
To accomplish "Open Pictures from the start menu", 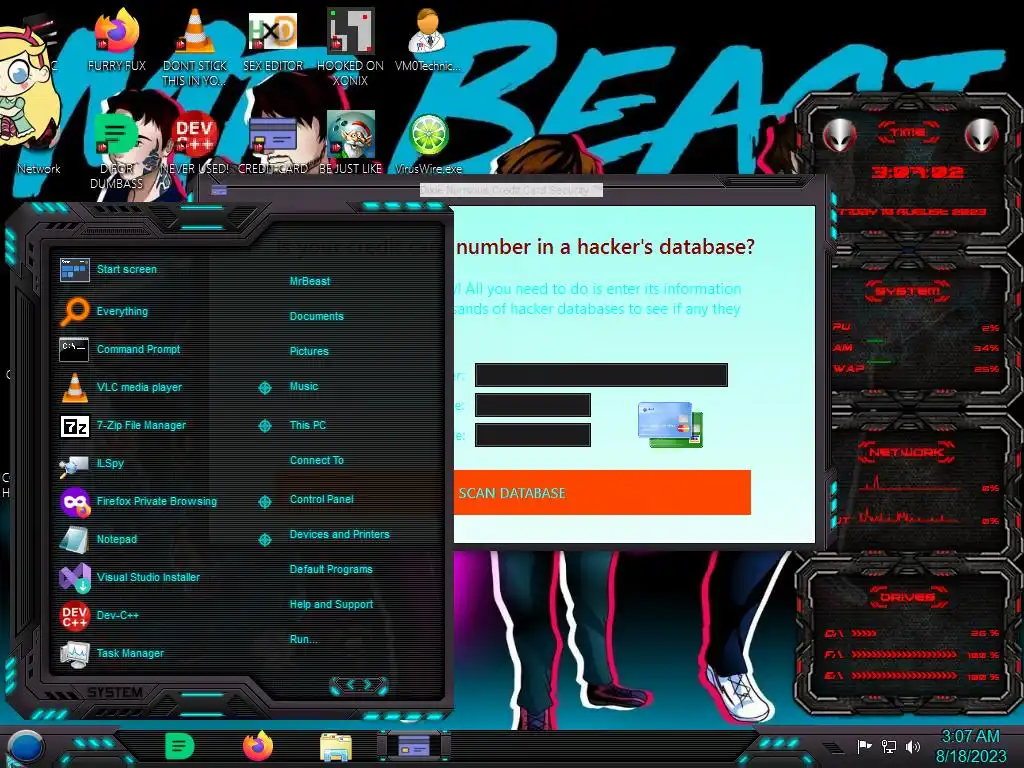I will 309,351.
